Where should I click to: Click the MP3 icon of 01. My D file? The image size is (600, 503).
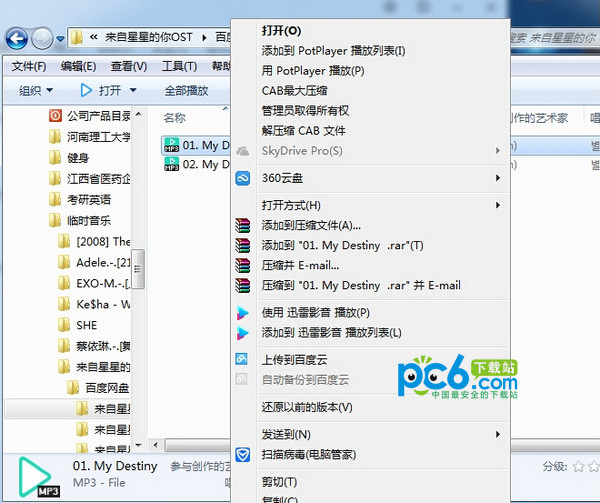[x=171, y=145]
